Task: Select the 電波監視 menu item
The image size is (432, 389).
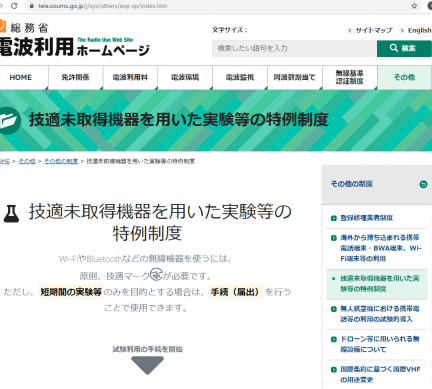Action: click(x=240, y=77)
